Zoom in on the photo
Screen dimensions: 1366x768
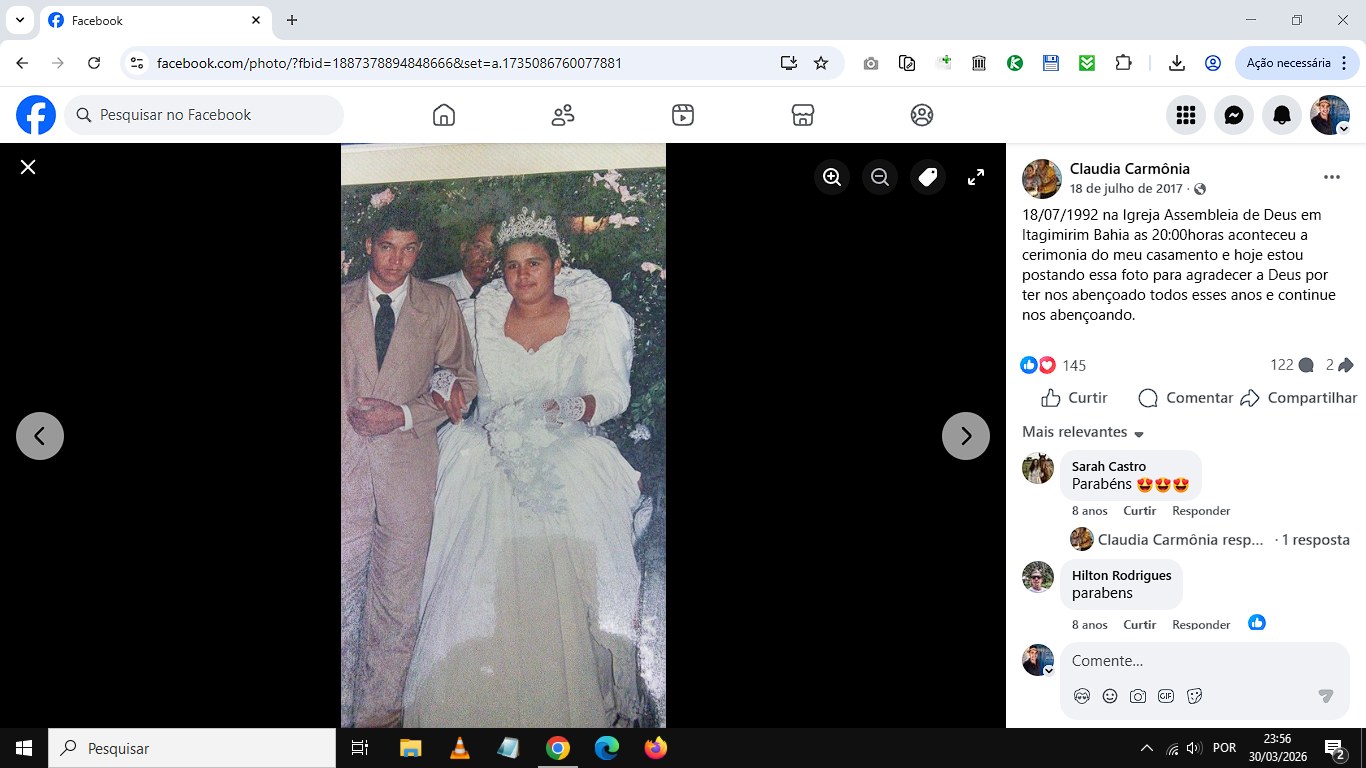point(832,177)
